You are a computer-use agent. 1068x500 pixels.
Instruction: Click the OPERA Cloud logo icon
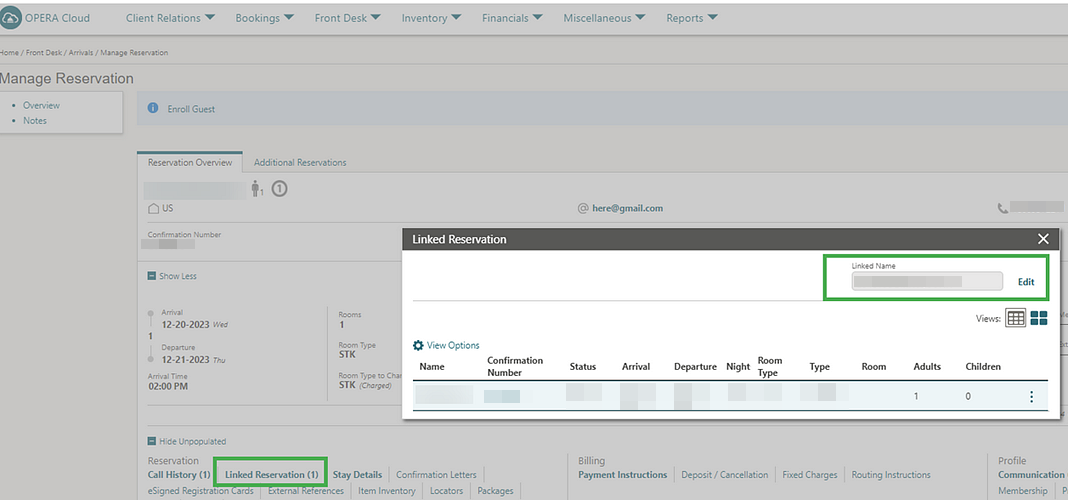[x=11, y=18]
